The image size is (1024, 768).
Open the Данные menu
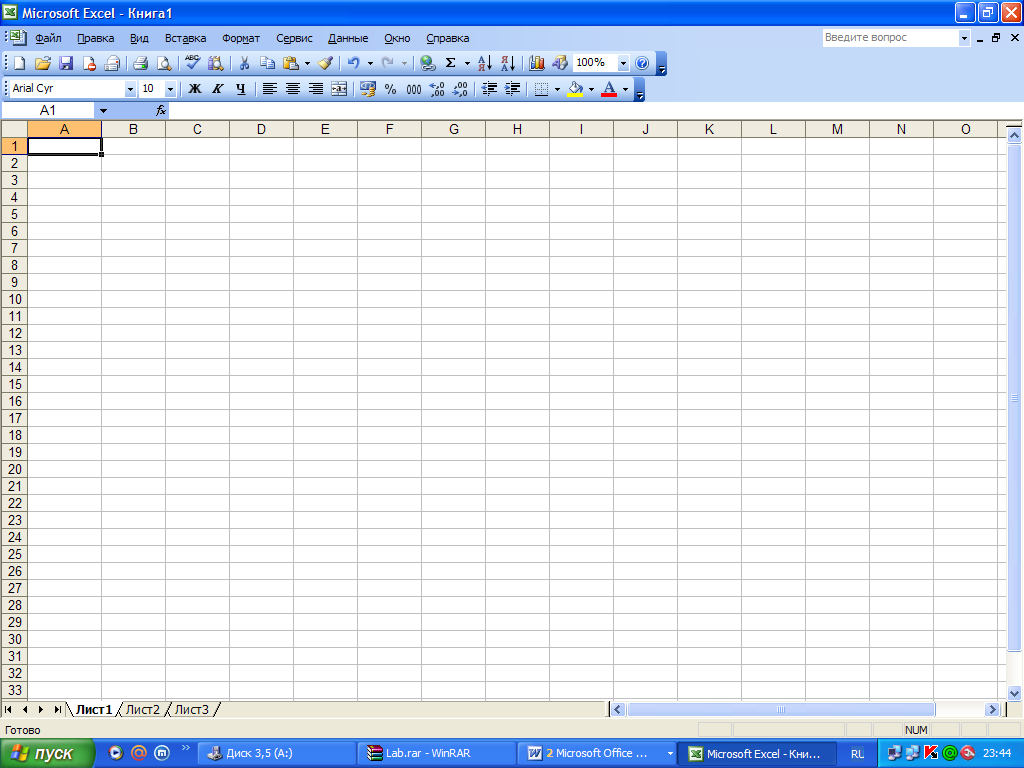[347, 39]
